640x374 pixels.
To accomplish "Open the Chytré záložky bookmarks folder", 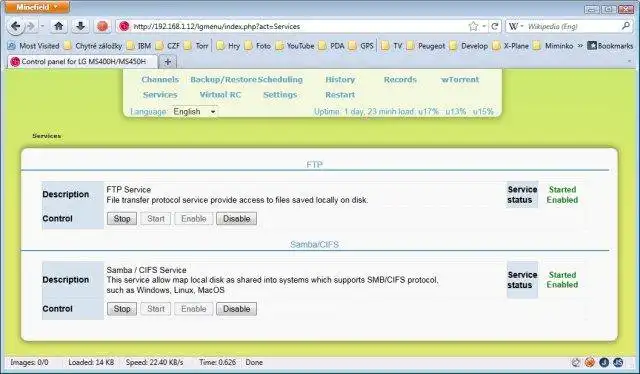I will pyautogui.click(x=93, y=46).
